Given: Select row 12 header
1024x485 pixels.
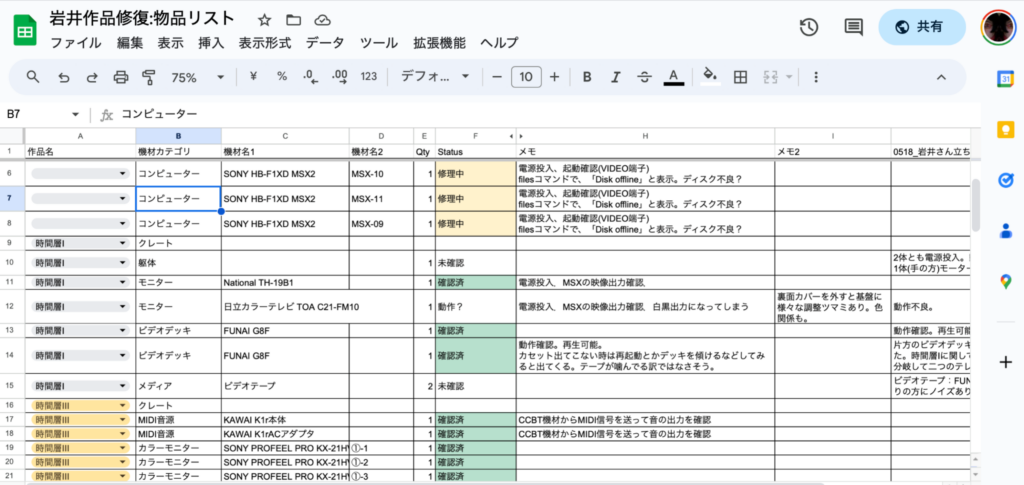Looking at the screenshot, I should pyautogui.click(x=12, y=306).
